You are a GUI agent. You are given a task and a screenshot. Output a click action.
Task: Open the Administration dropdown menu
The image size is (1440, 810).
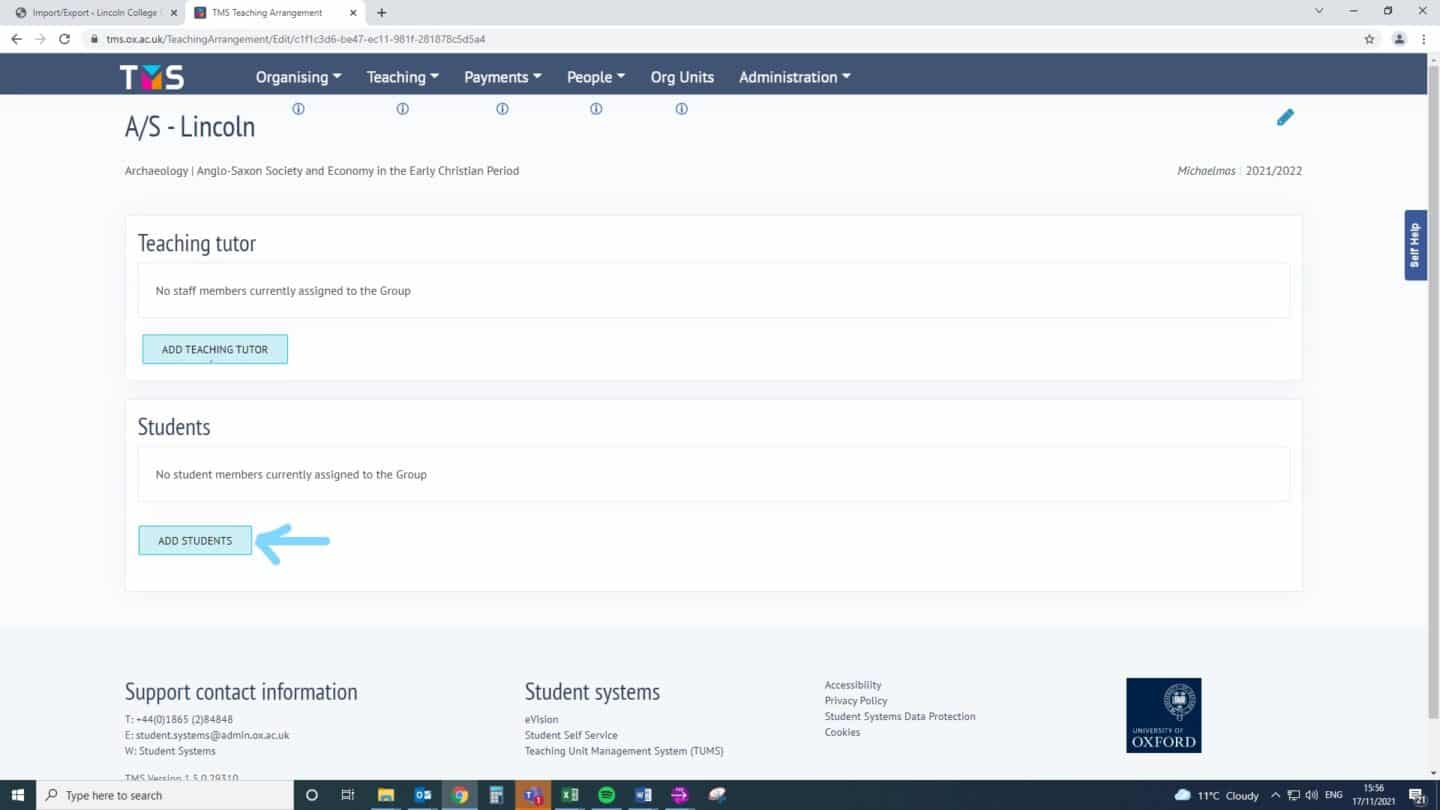click(x=794, y=77)
